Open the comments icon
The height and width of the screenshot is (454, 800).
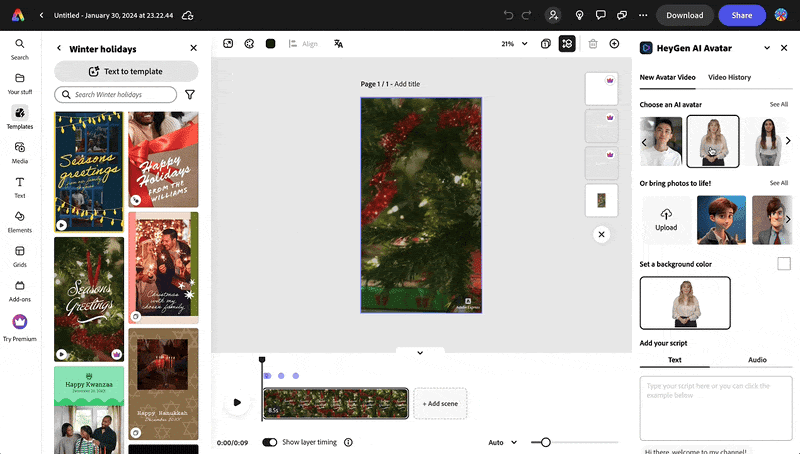601,15
